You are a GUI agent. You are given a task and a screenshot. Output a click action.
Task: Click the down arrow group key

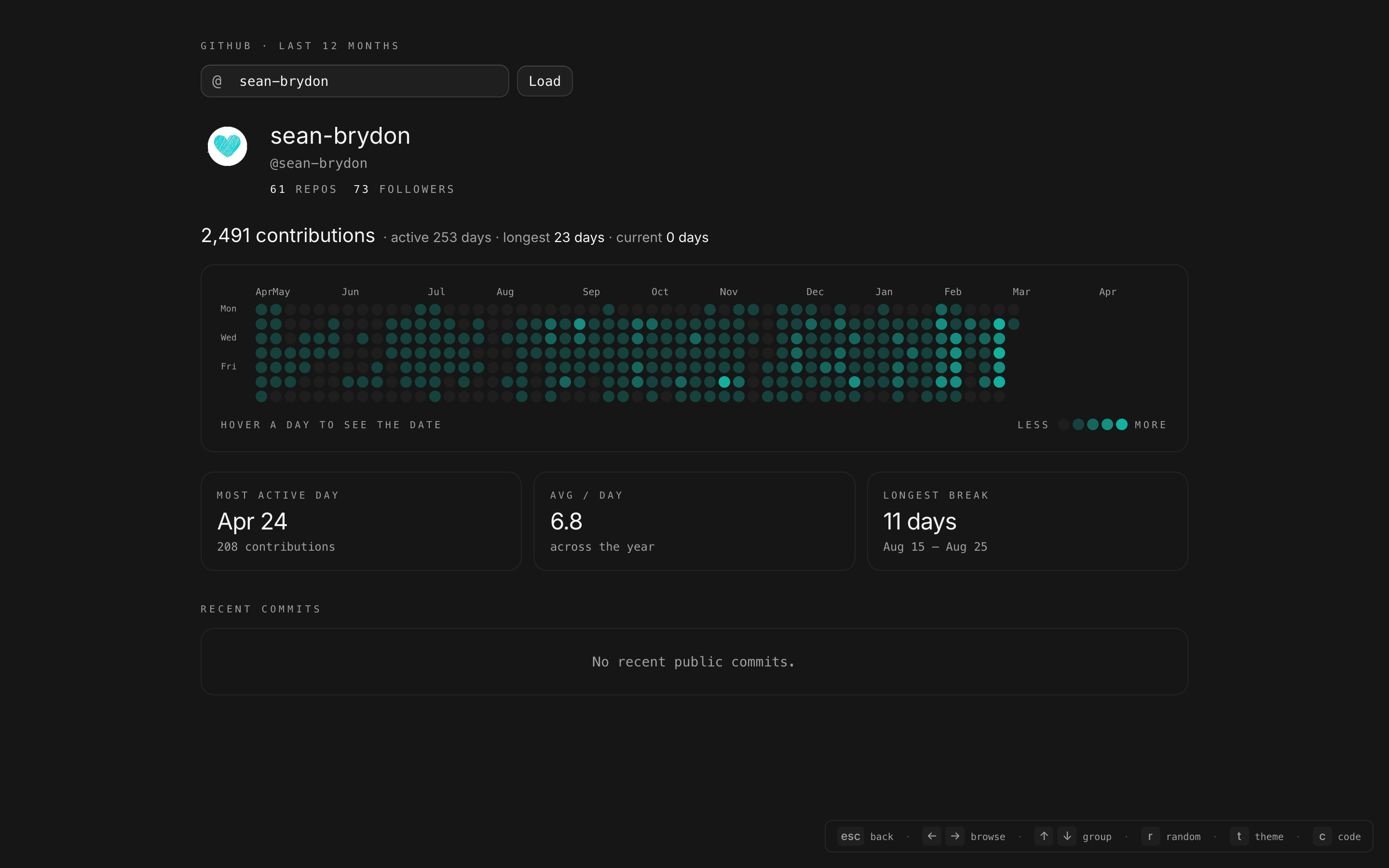pyautogui.click(x=1067, y=837)
